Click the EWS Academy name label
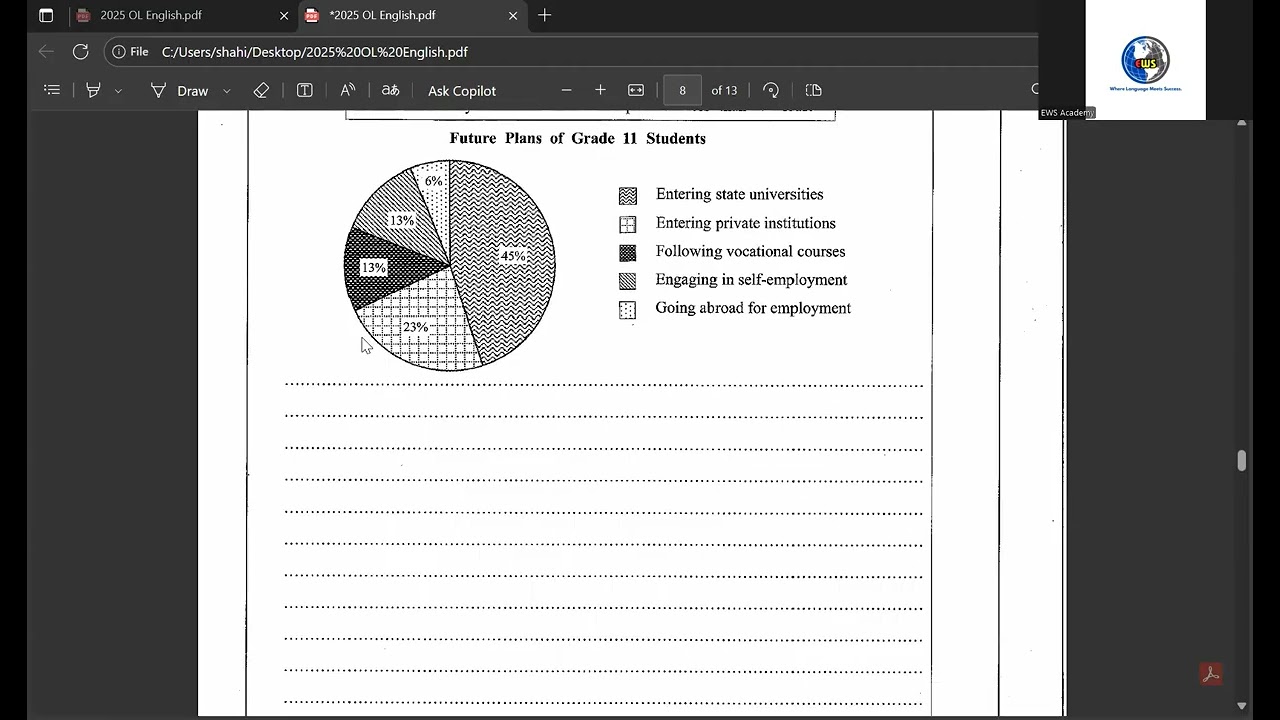 click(x=1067, y=113)
